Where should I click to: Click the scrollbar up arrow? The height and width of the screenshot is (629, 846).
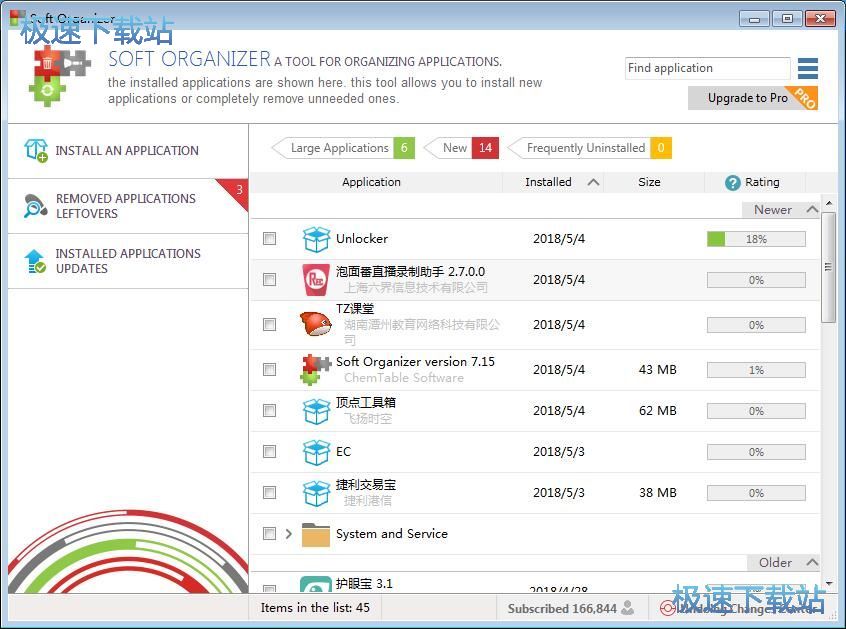[x=829, y=203]
